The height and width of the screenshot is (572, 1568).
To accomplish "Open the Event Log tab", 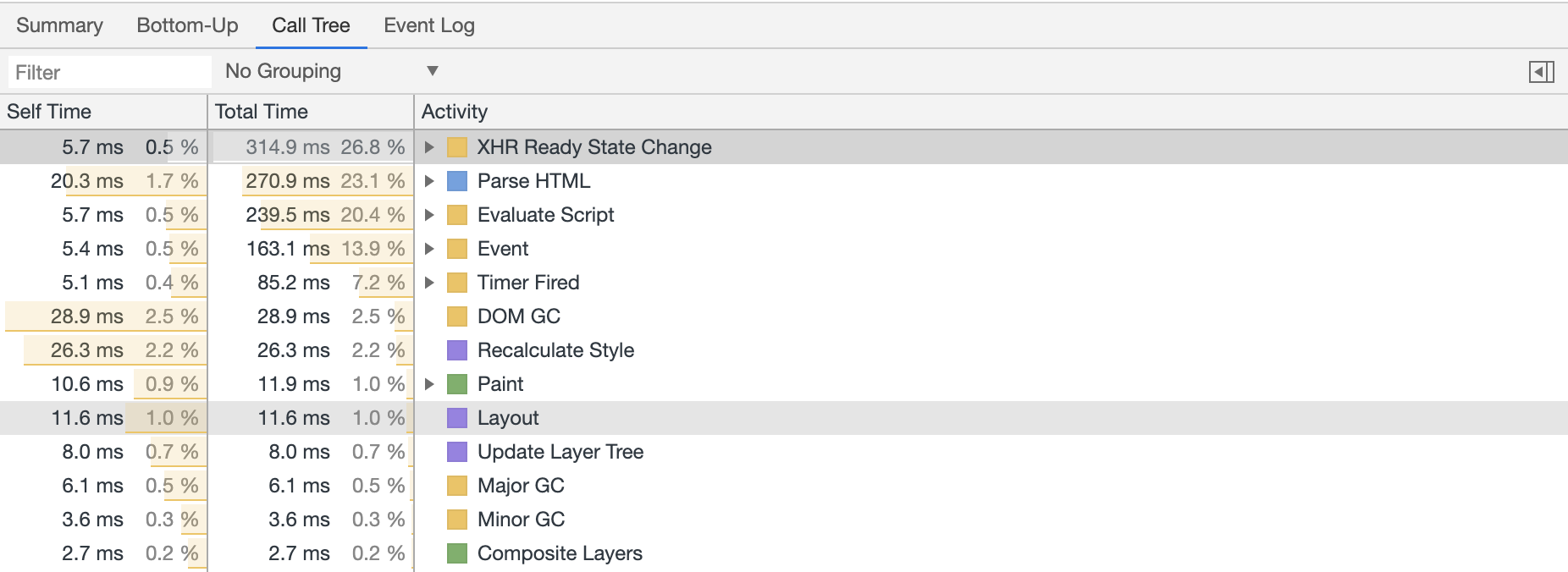I will [x=428, y=25].
